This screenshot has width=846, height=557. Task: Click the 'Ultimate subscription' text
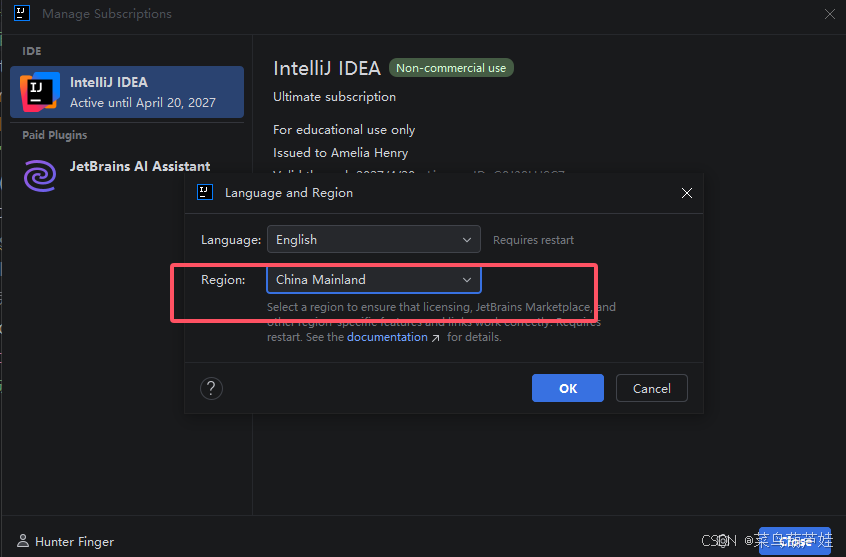(x=334, y=97)
